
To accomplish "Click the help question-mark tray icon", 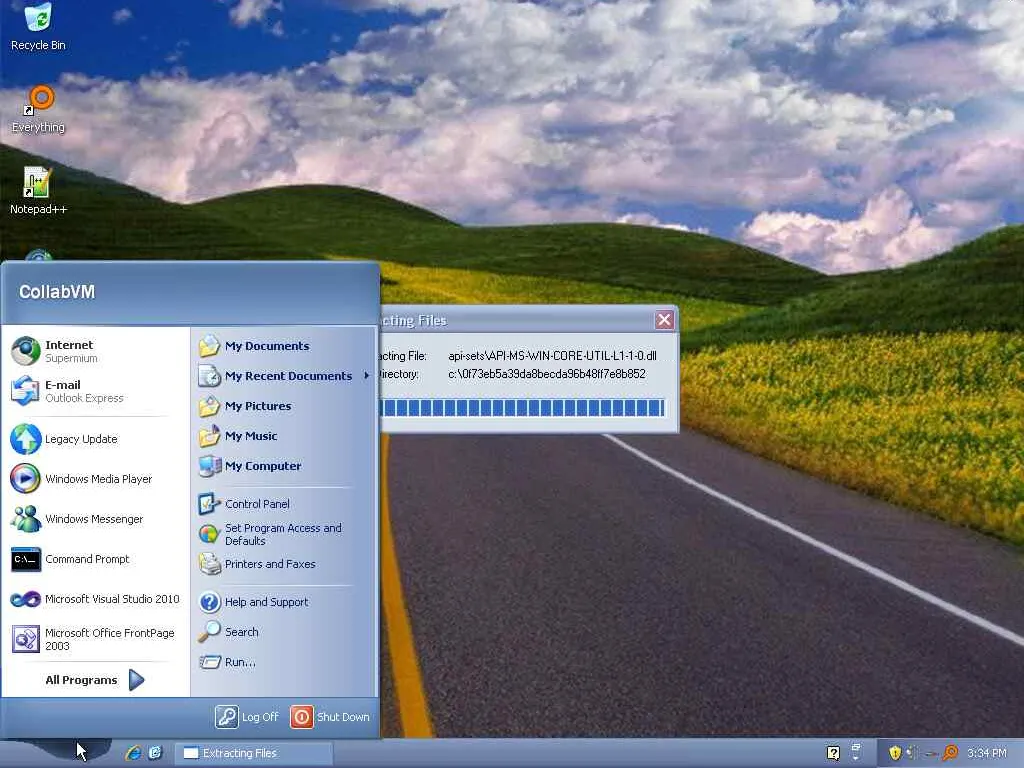I will click(x=833, y=753).
